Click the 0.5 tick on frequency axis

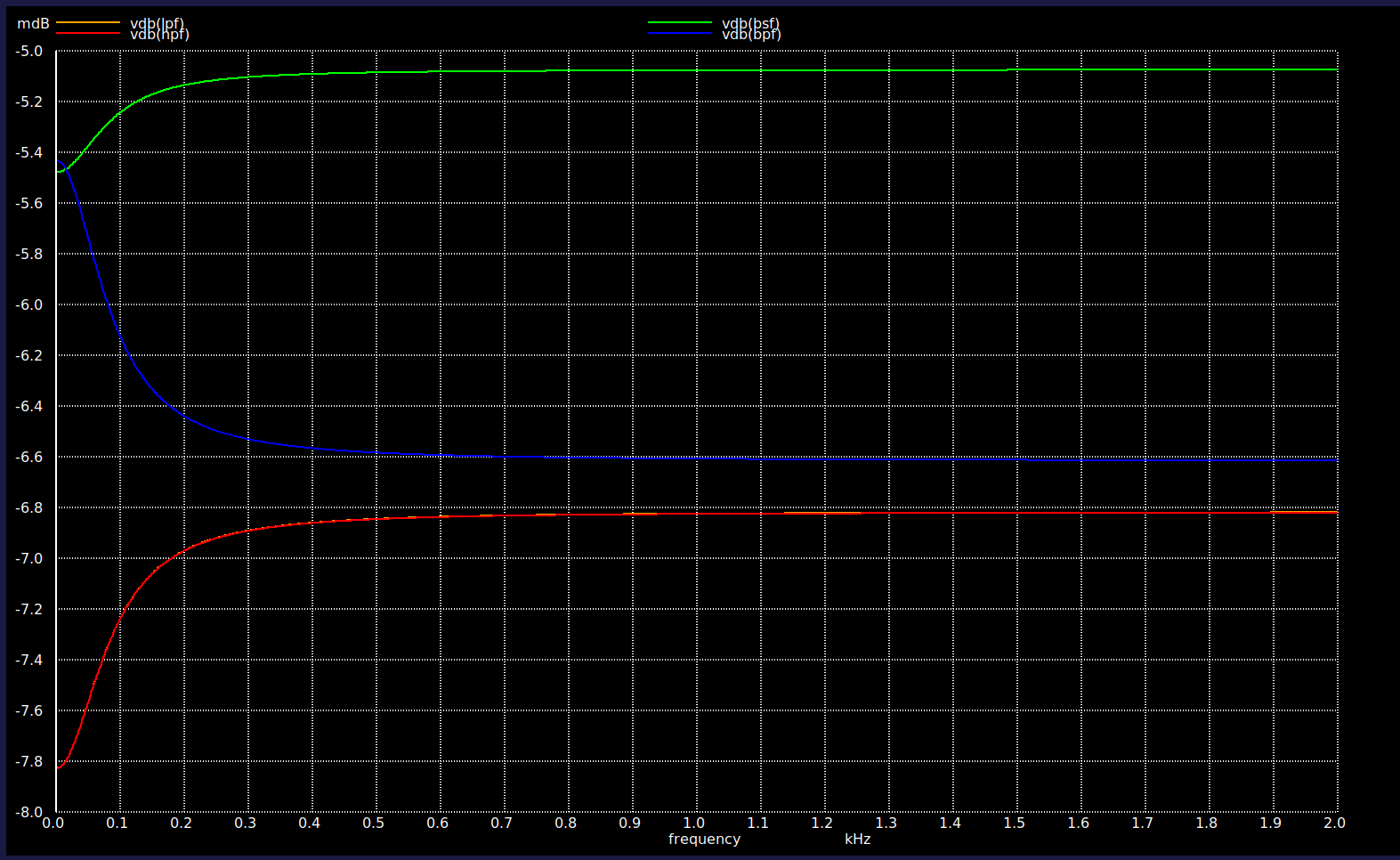tap(374, 823)
